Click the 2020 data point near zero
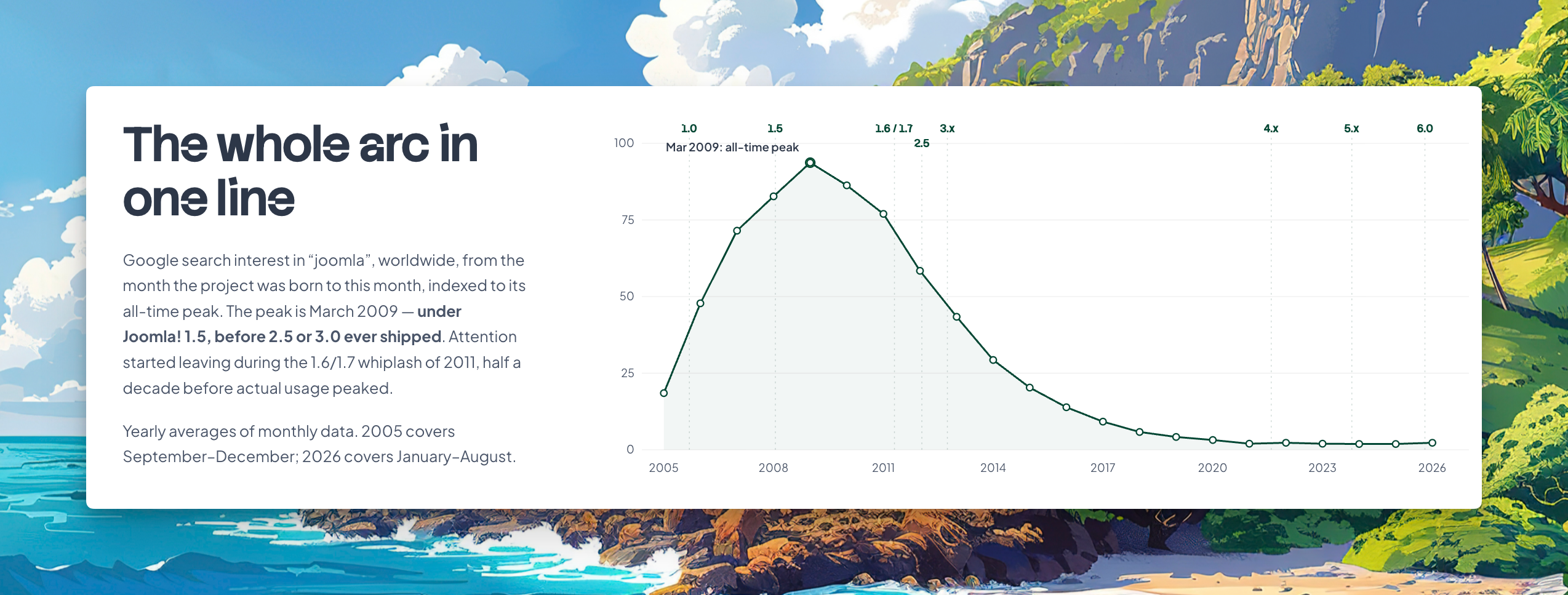Image resolution: width=1568 pixels, height=595 pixels. tap(1212, 440)
